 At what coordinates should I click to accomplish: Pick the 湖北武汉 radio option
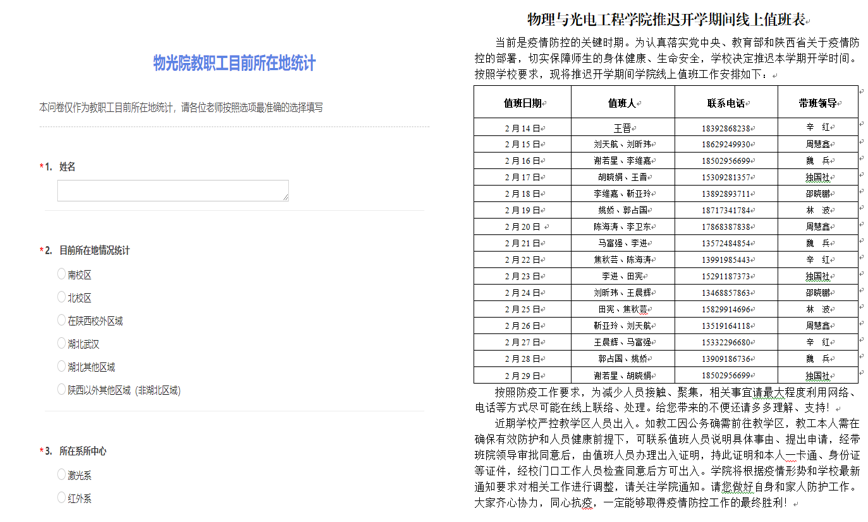coord(62,344)
